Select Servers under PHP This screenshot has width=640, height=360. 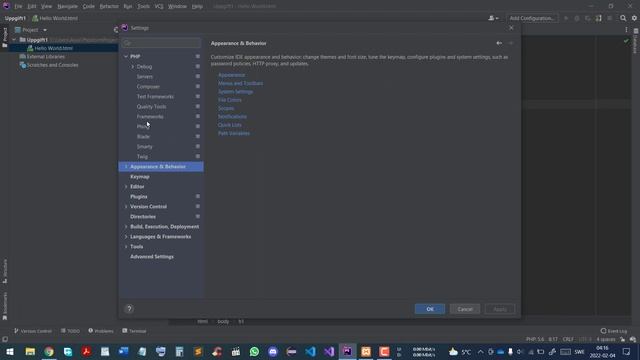(145, 76)
